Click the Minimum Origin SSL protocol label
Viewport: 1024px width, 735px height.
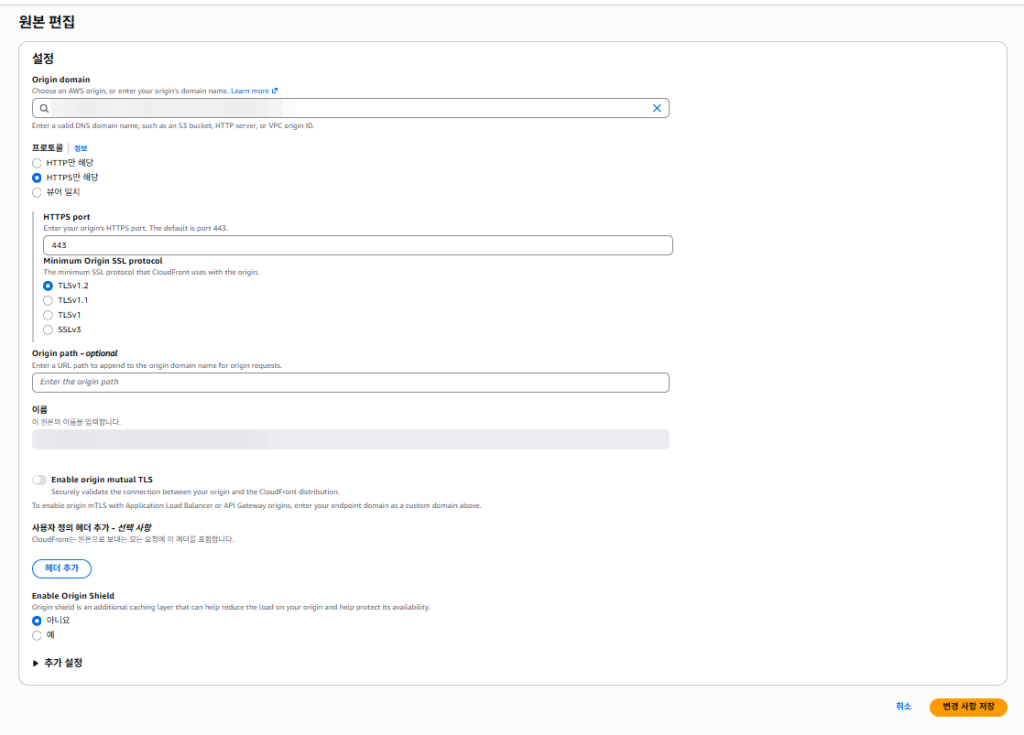pyautogui.click(x=103, y=261)
